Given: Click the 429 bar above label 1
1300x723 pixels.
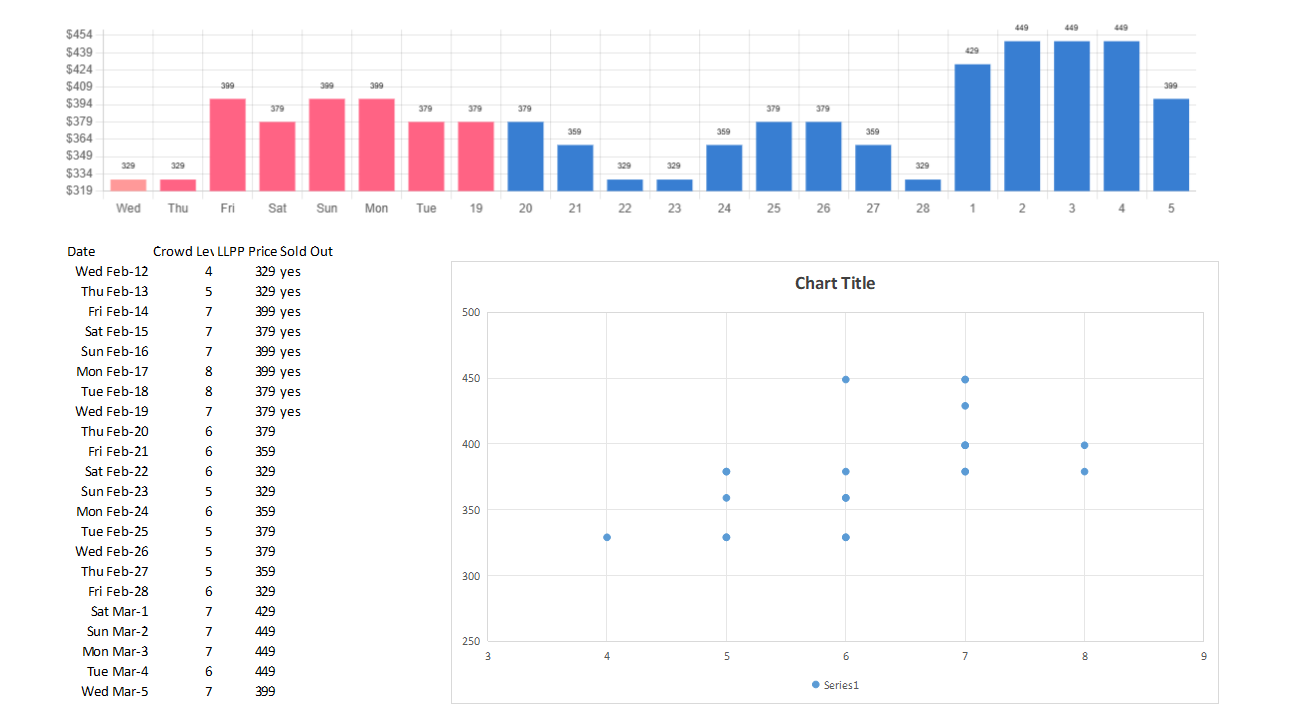Looking at the screenshot, I should (x=972, y=127).
